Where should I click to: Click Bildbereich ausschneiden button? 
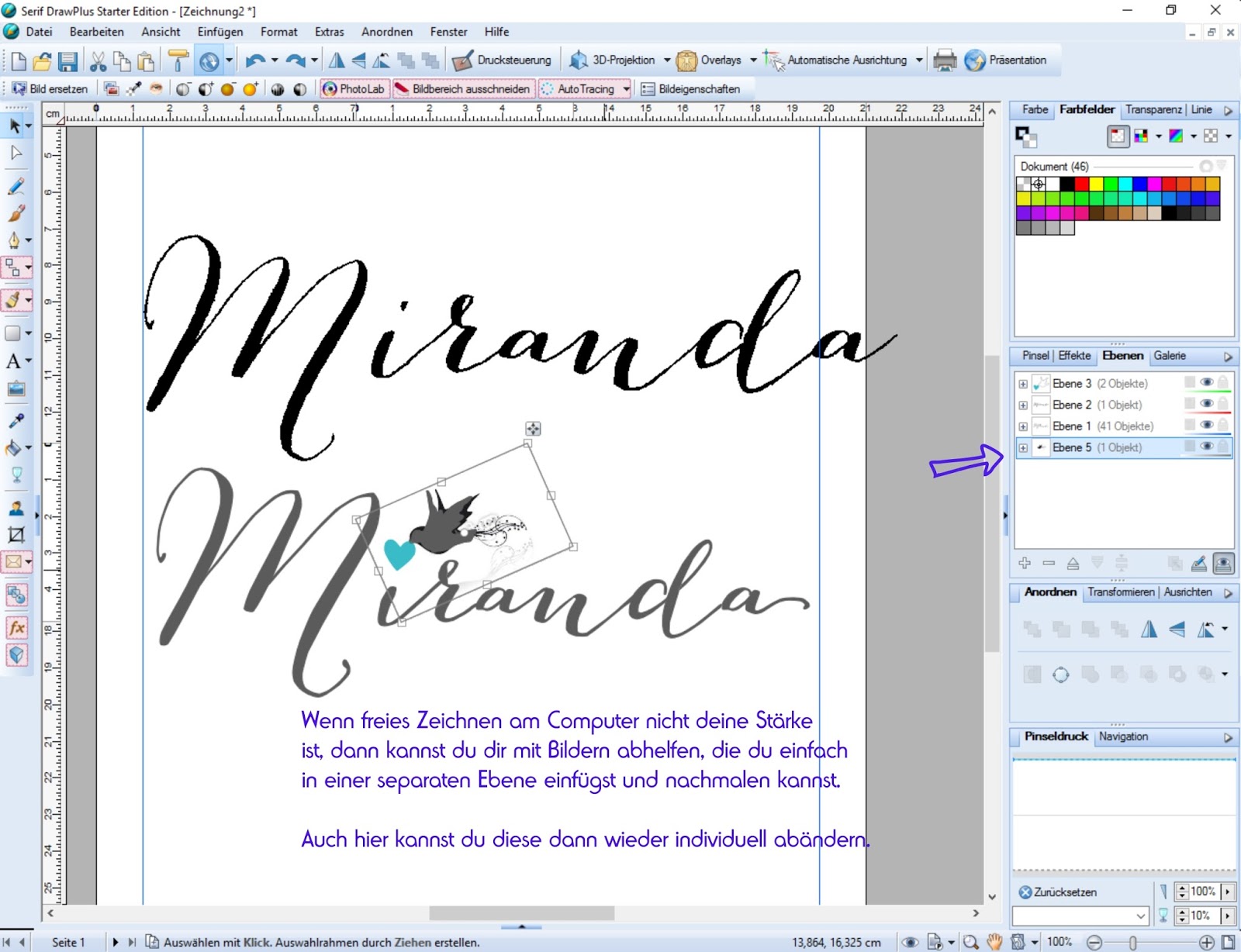tap(462, 89)
